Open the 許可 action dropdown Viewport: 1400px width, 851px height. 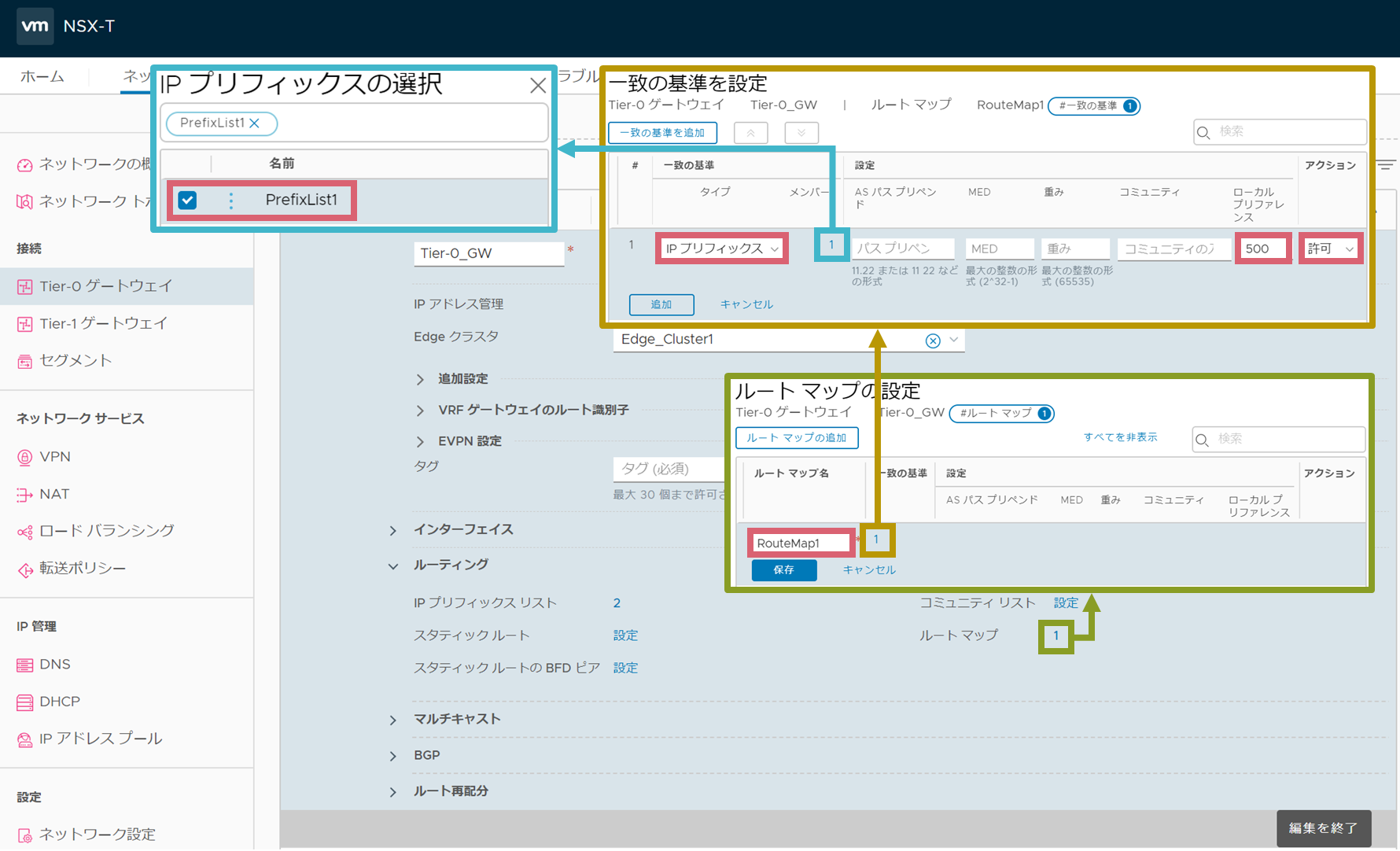click(1331, 249)
